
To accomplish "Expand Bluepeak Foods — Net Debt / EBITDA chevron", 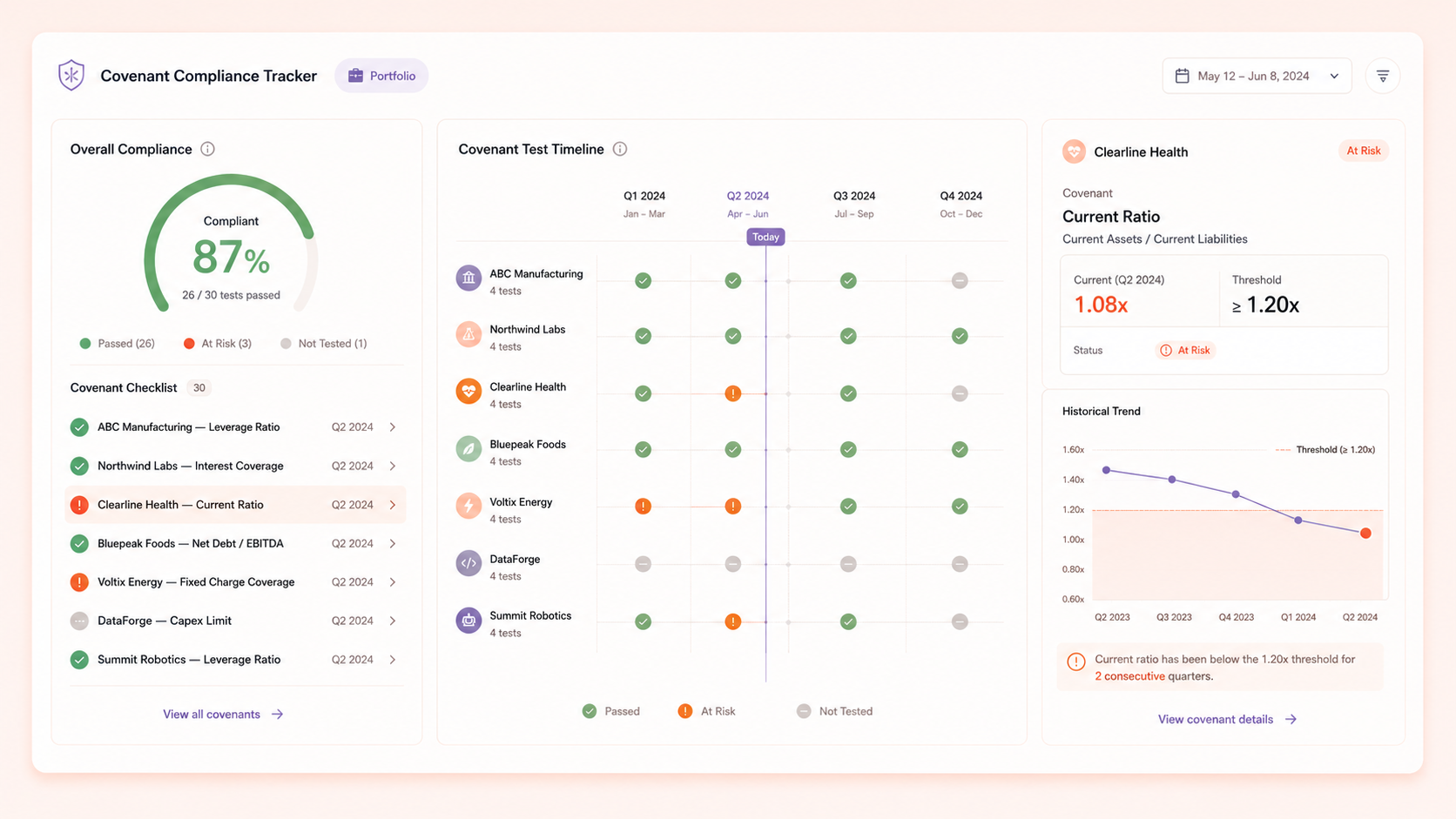I will point(393,544).
